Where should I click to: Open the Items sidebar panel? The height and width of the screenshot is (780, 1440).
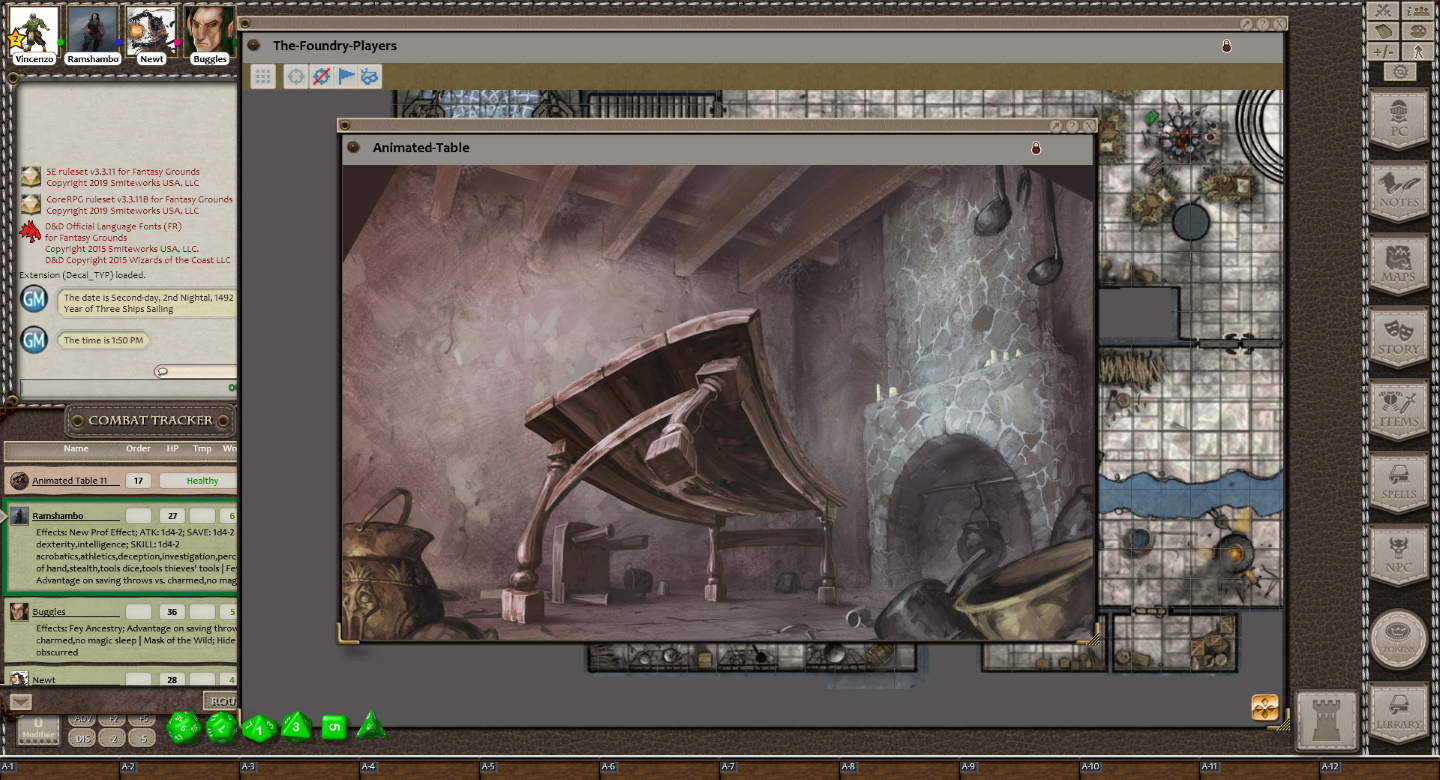tap(1398, 410)
